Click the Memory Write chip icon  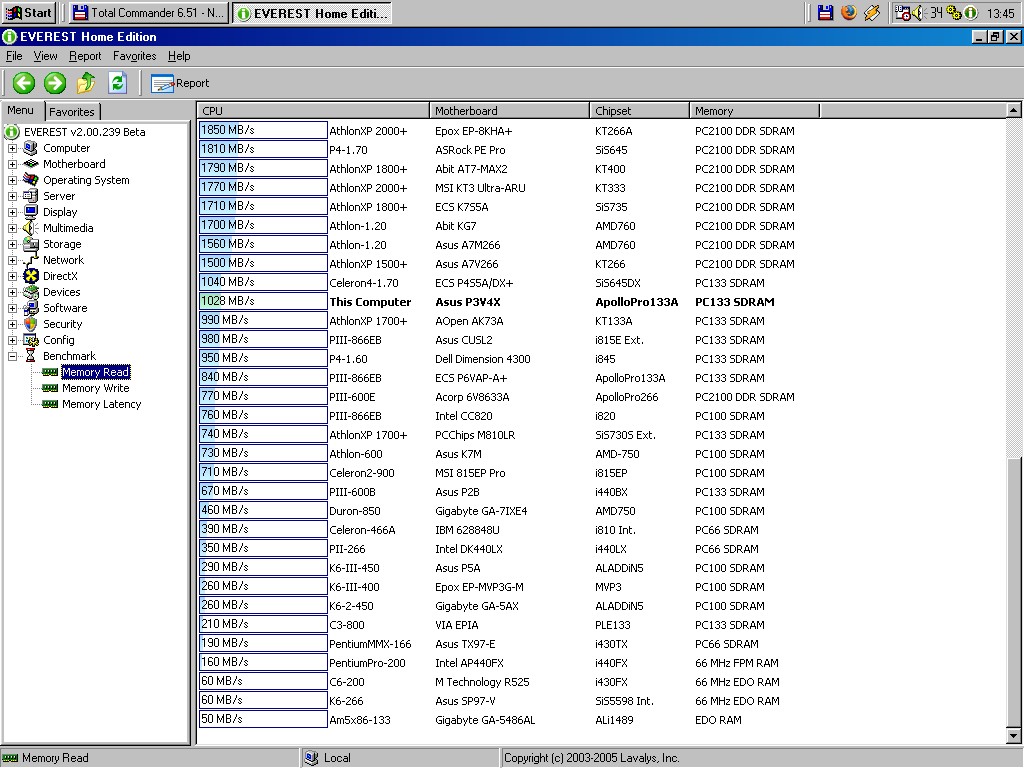[50, 388]
